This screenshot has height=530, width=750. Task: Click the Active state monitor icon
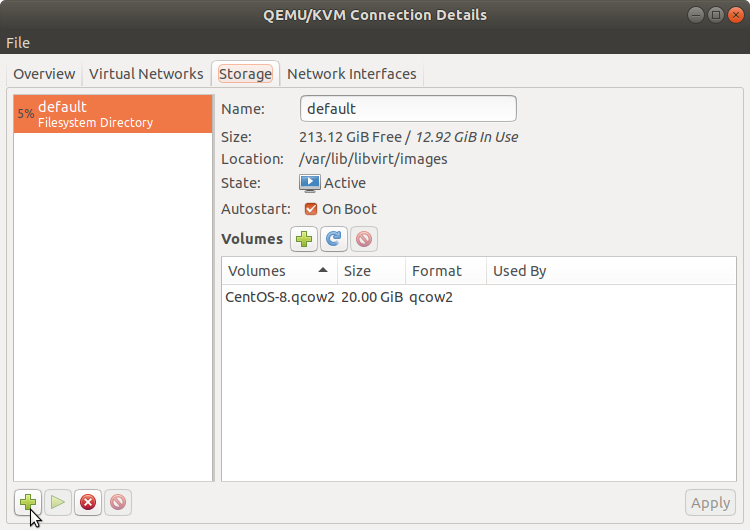(x=310, y=183)
